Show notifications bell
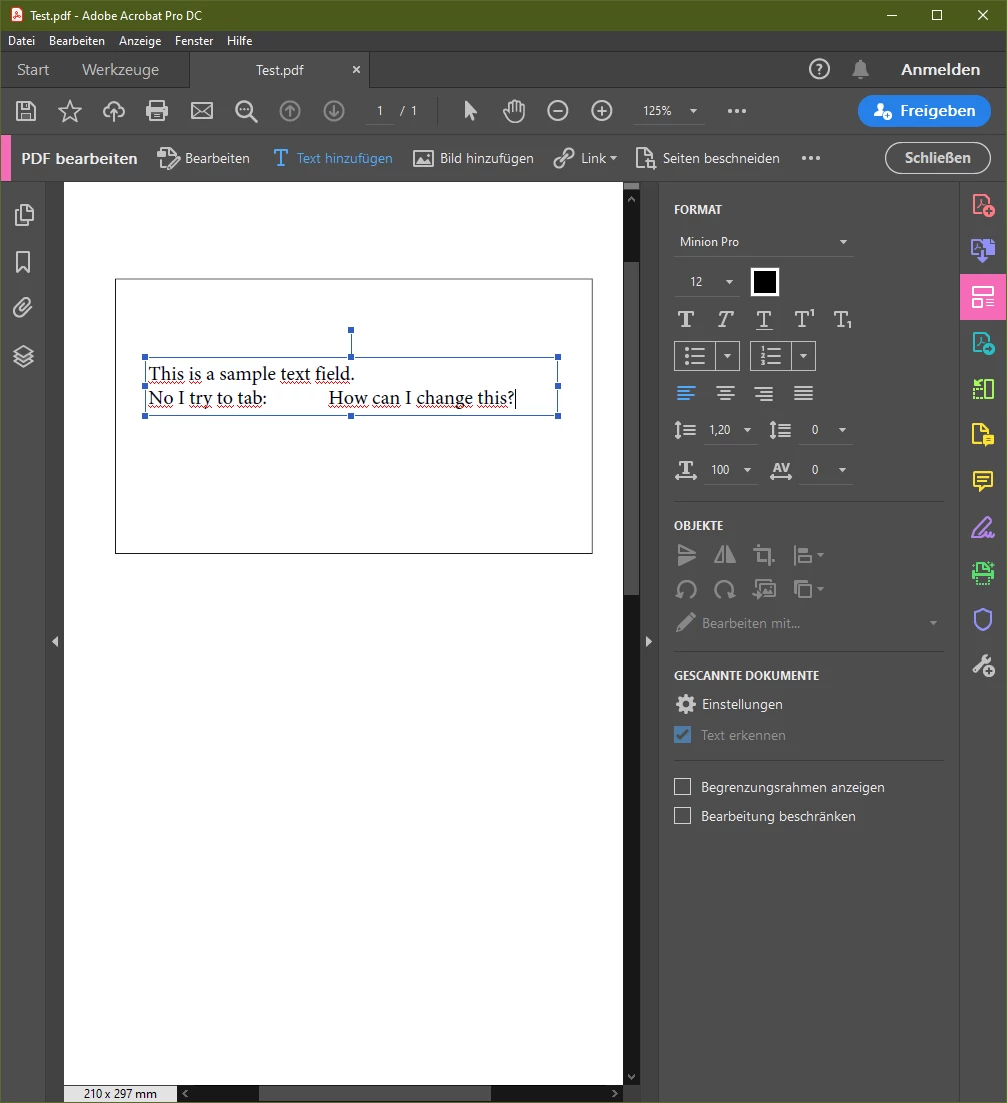The width and height of the screenshot is (1007, 1103). 860,69
